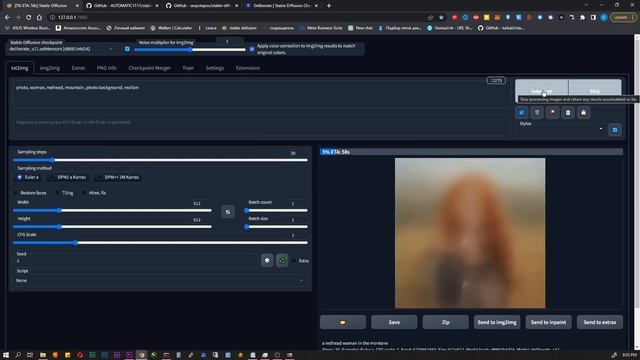The height and width of the screenshot is (360, 640).
Task: Click the blue refresh icon beside Styles
Action: (x=615, y=130)
